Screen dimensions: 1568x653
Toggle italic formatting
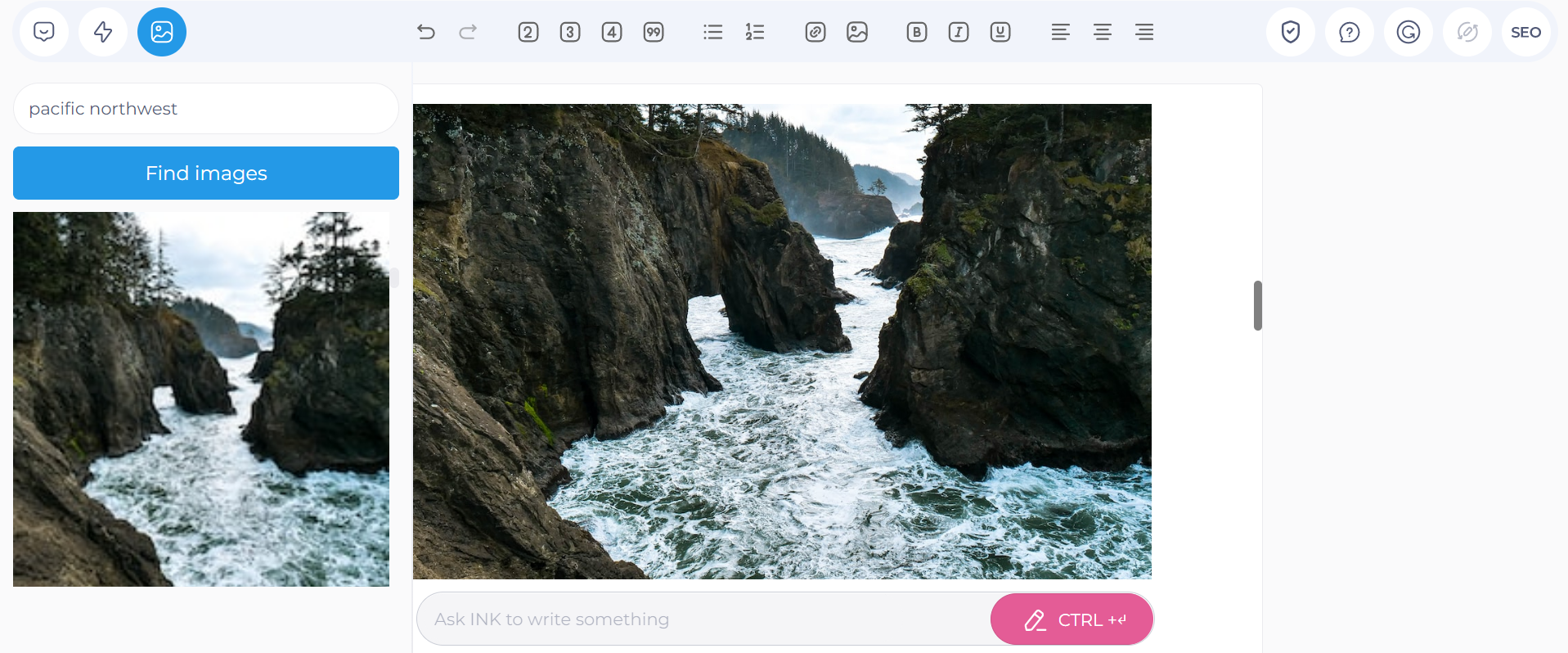(x=959, y=32)
